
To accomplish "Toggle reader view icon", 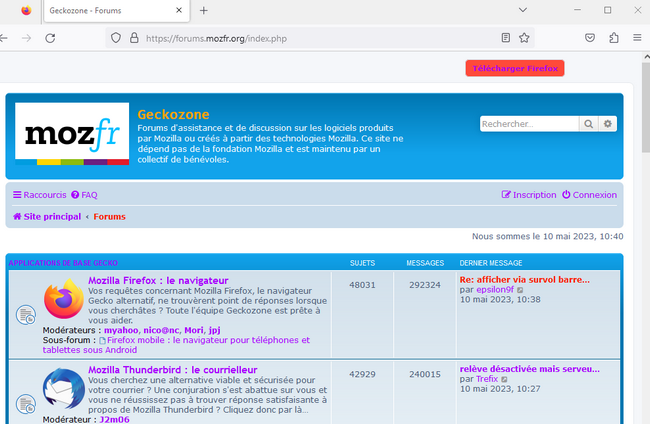I will [x=506, y=38].
